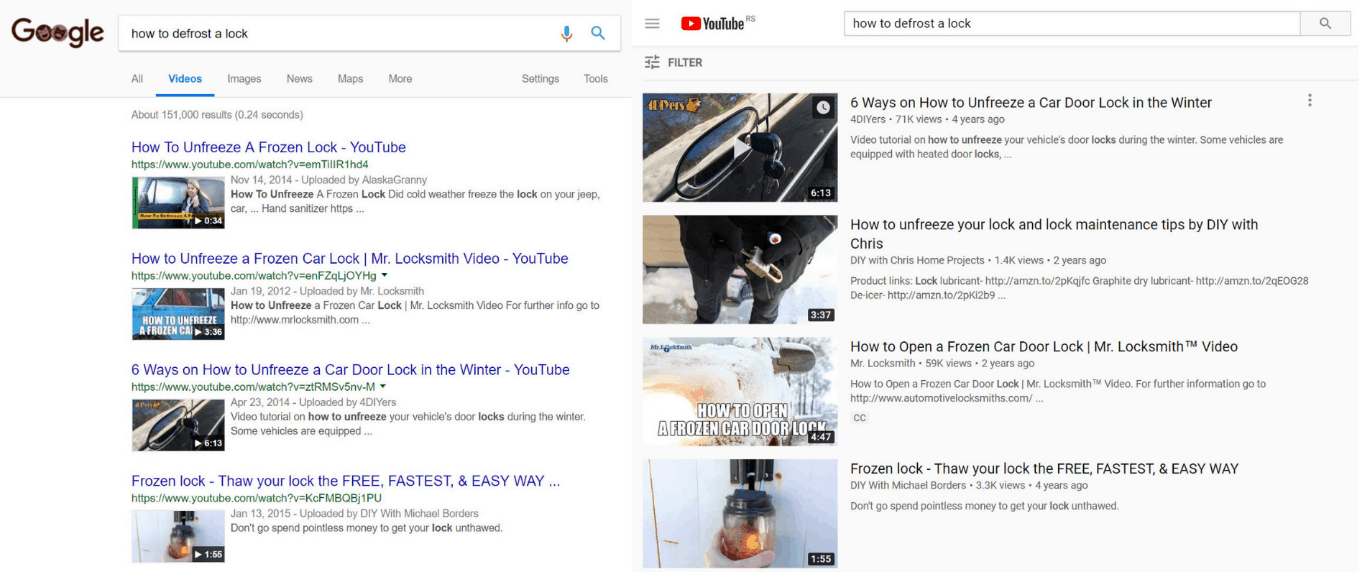Viewport: 1369px width, 583px height.
Task: Click the YouTube search input field
Action: click(1072, 23)
